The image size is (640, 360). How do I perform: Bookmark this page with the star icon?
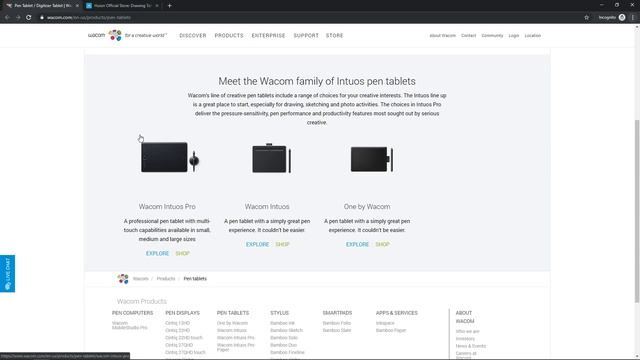[x=587, y=18]
